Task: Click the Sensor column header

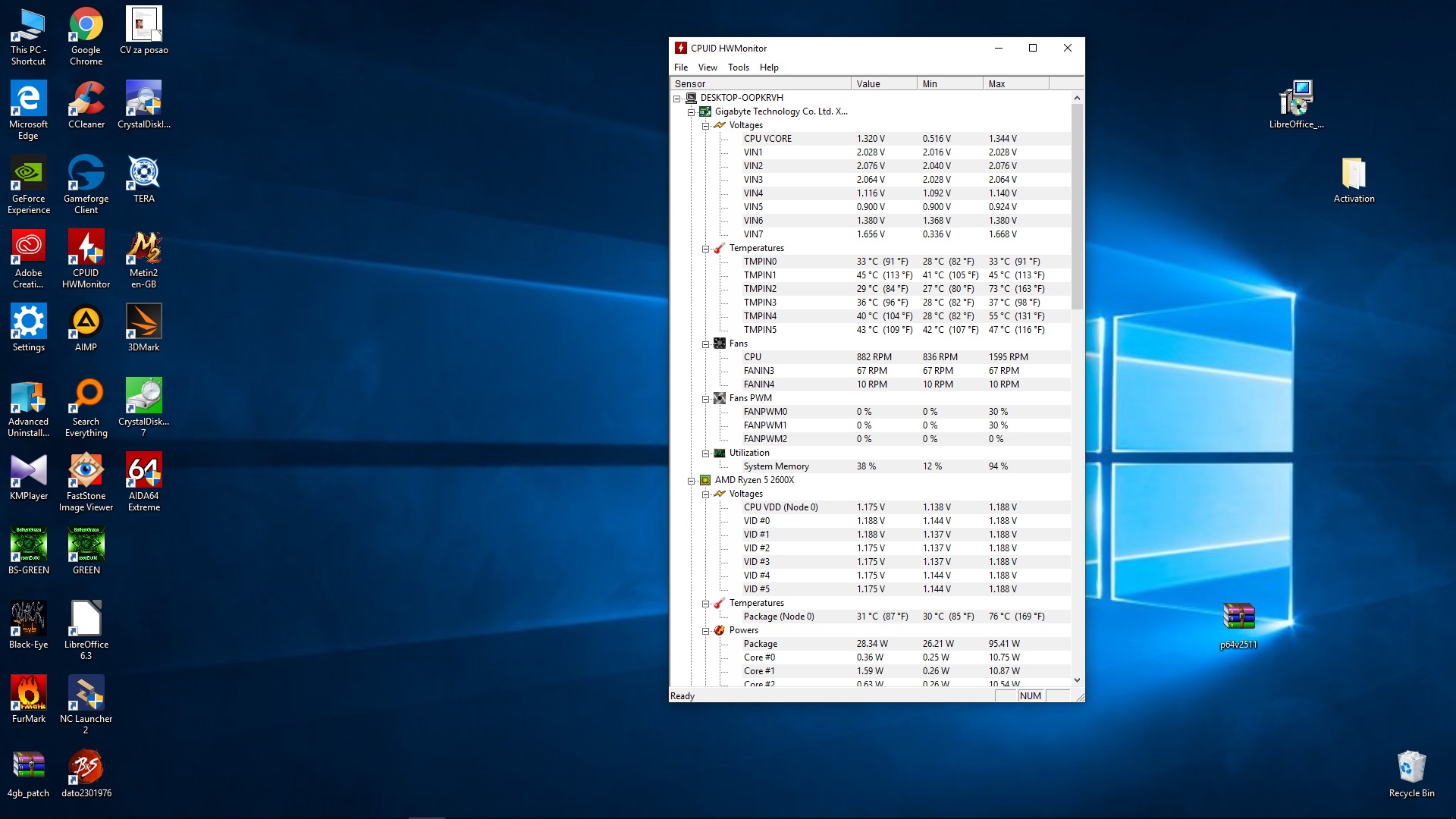Action: pos(761,83)
